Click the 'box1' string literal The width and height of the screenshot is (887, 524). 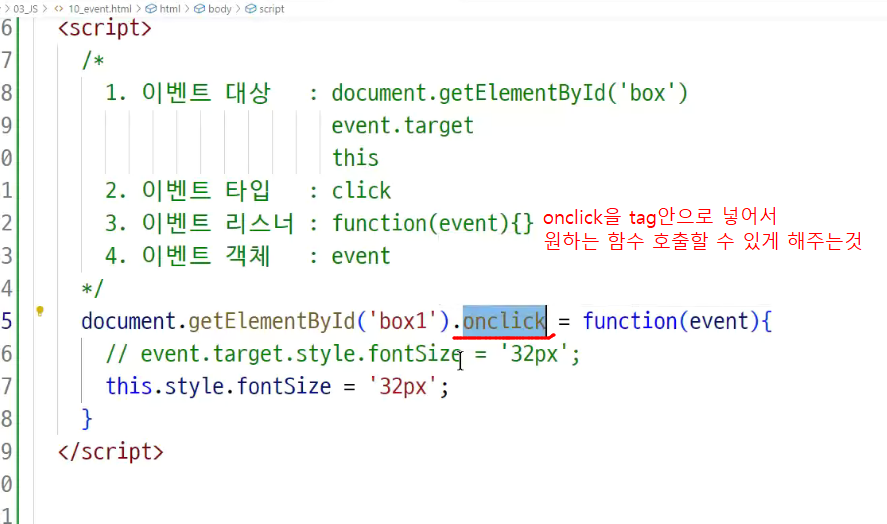tap(402, 321)
